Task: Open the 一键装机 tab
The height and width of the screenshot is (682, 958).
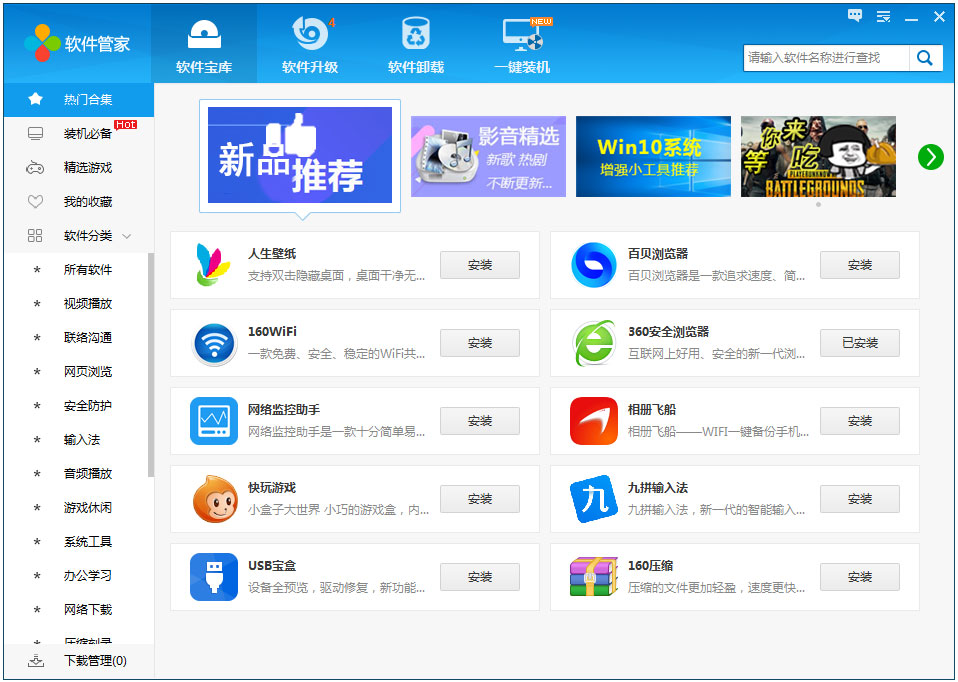Action: pyautogui.click(x=522, y=44)
